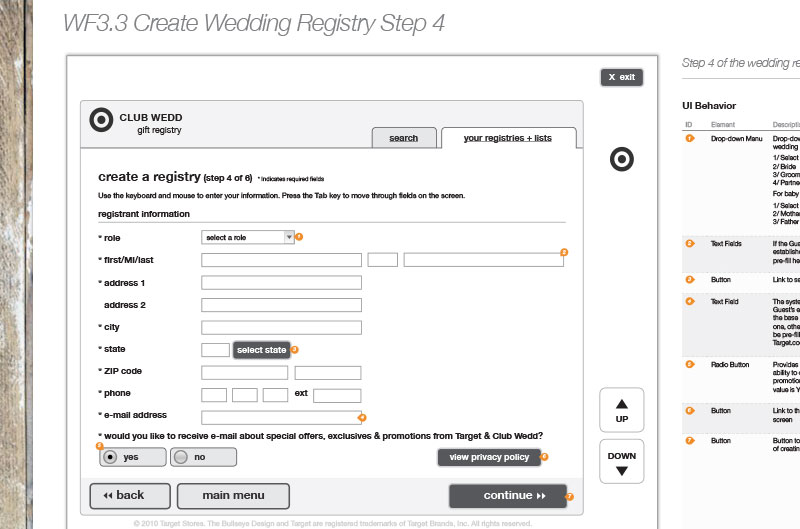Click the first ZIP code field
This screenshot has width=800, height=529.
[x=244, y=372]
